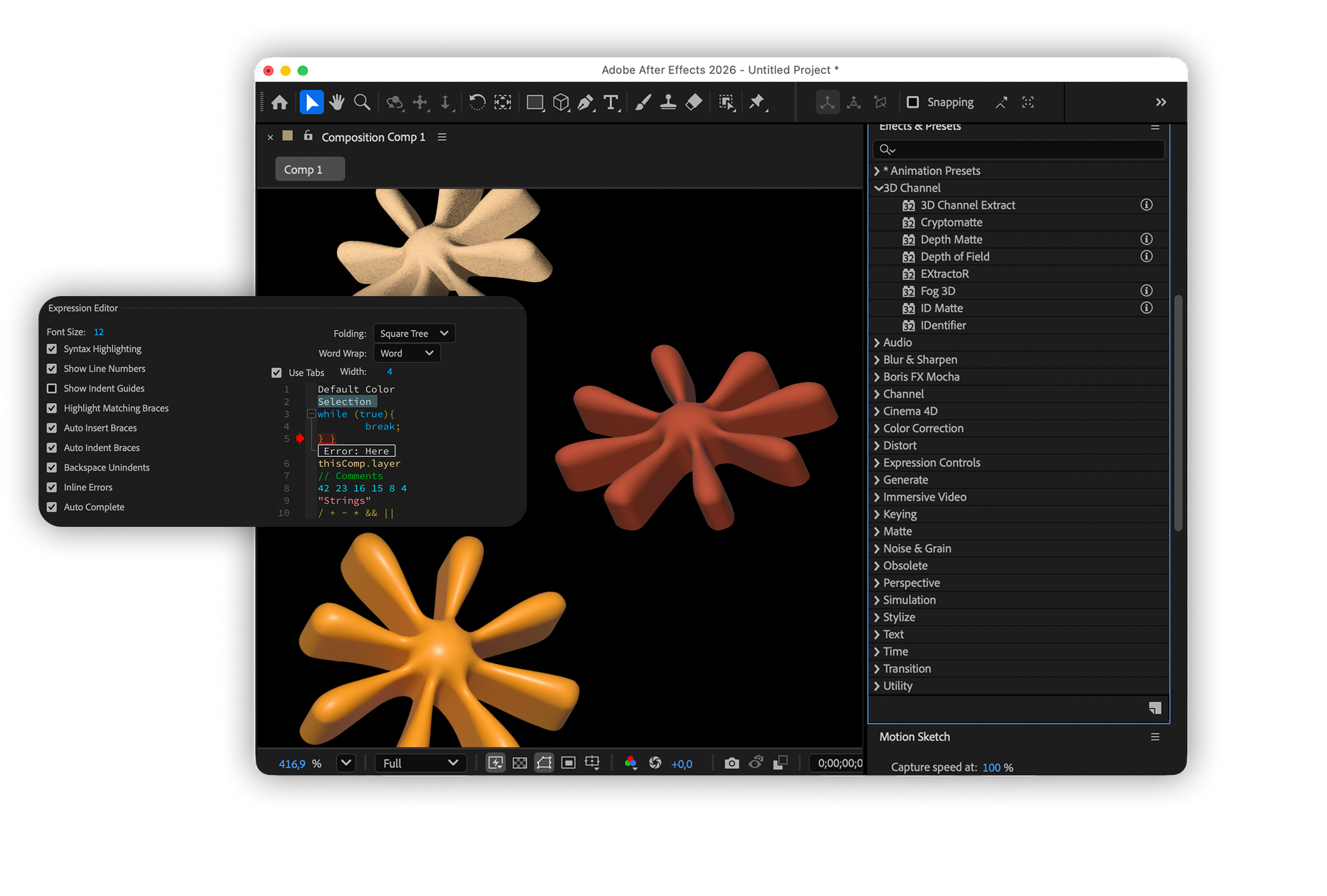This screenshot has width=1327, height=896.
Task: Select the Selection arrow tool
Action: 312,103
